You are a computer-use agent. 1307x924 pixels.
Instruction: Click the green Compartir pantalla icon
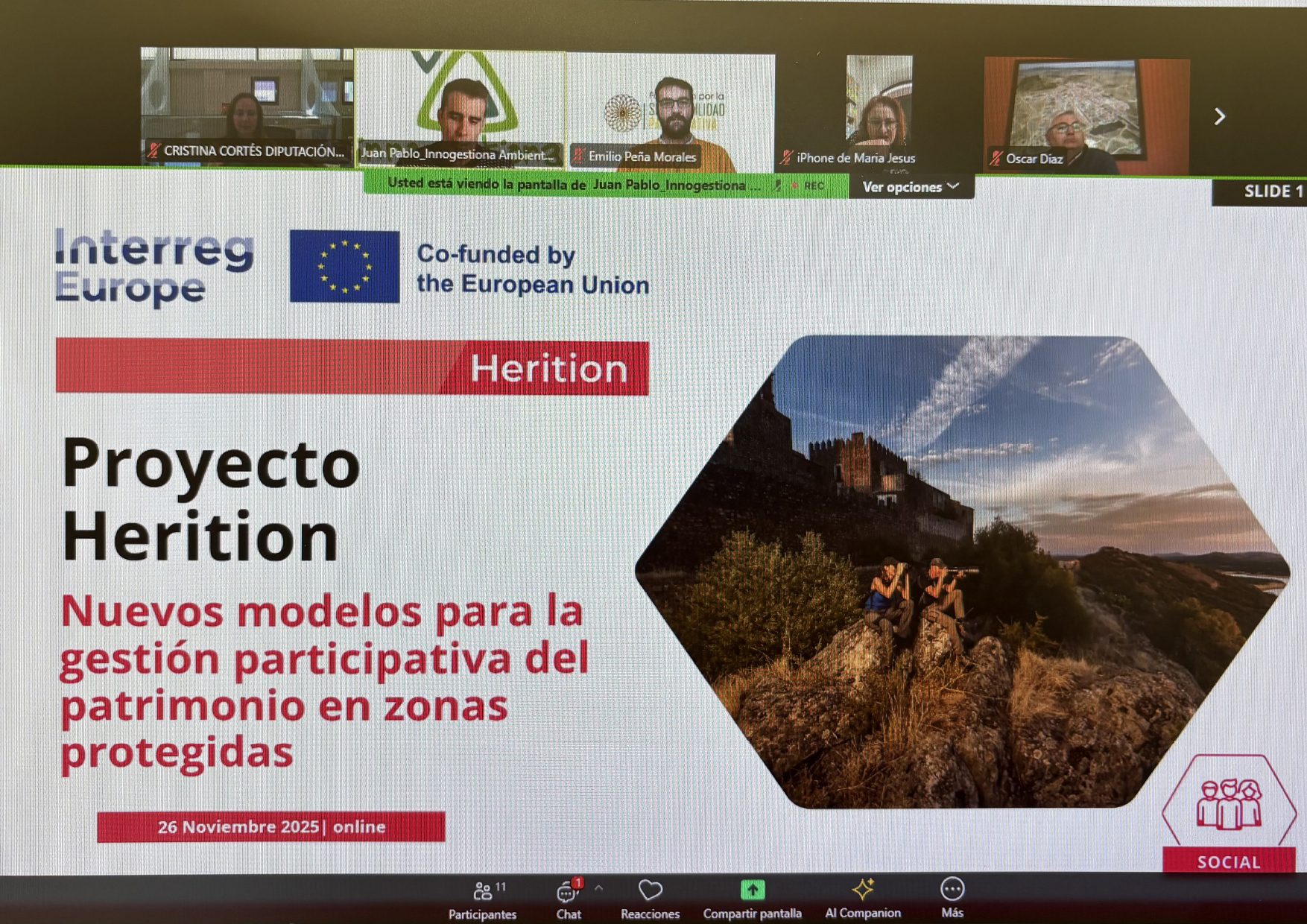click(x=754, y=891)
